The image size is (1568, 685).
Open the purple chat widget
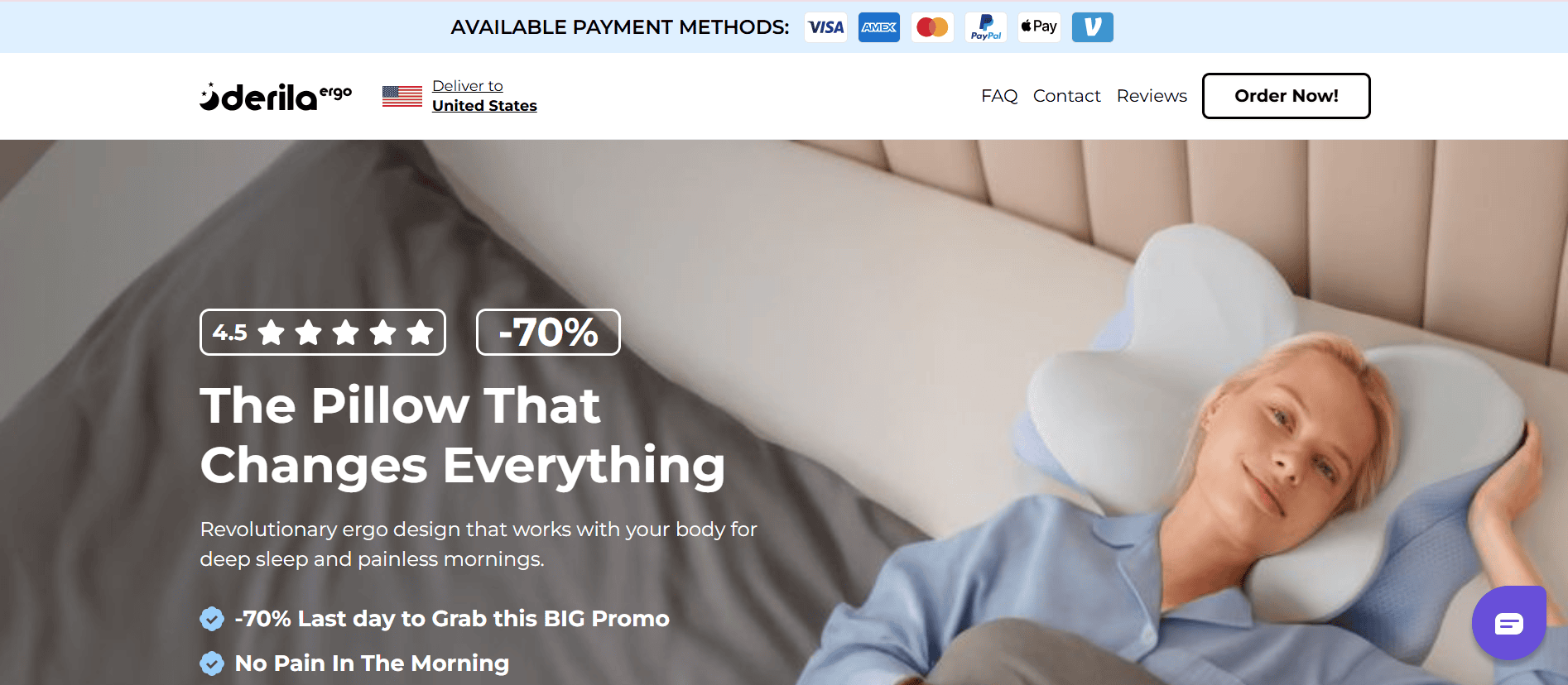click(1508, 623)
